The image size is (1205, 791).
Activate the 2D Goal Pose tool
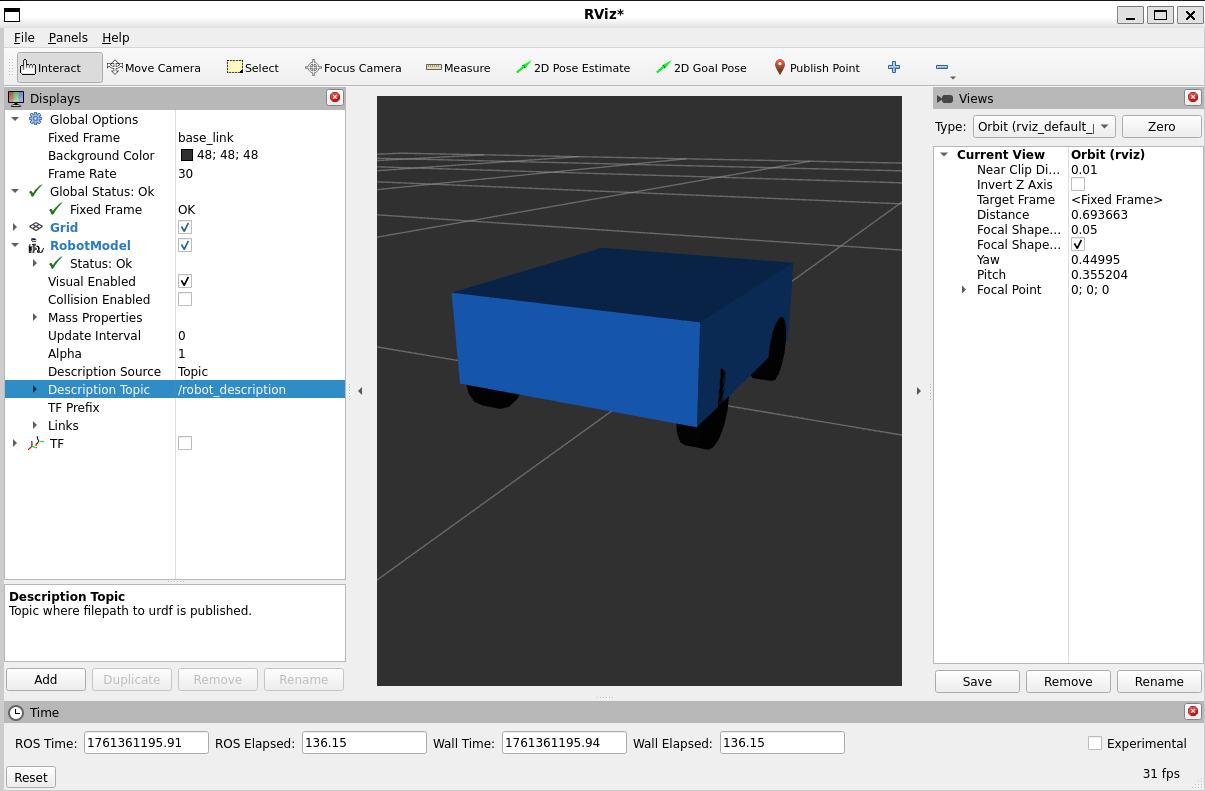point(701,68)
